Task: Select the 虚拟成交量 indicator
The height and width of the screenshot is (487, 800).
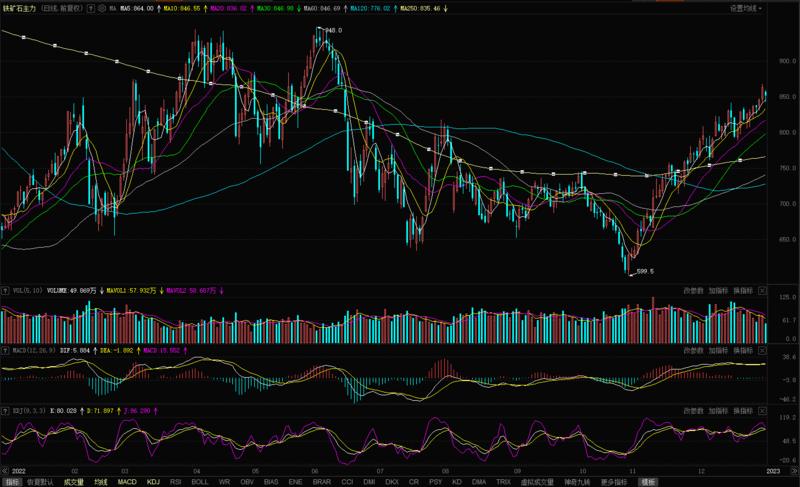Action: click(537, 482)
